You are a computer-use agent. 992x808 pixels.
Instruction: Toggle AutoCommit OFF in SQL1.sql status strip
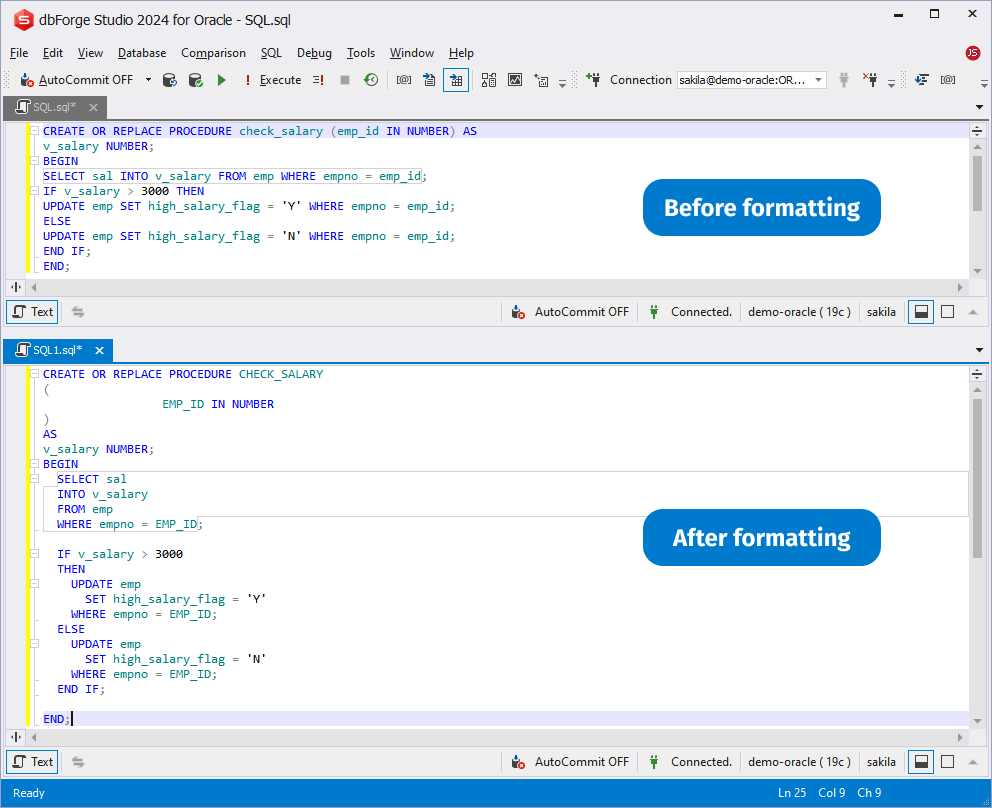pyautogui.click(x=571, y=762)
